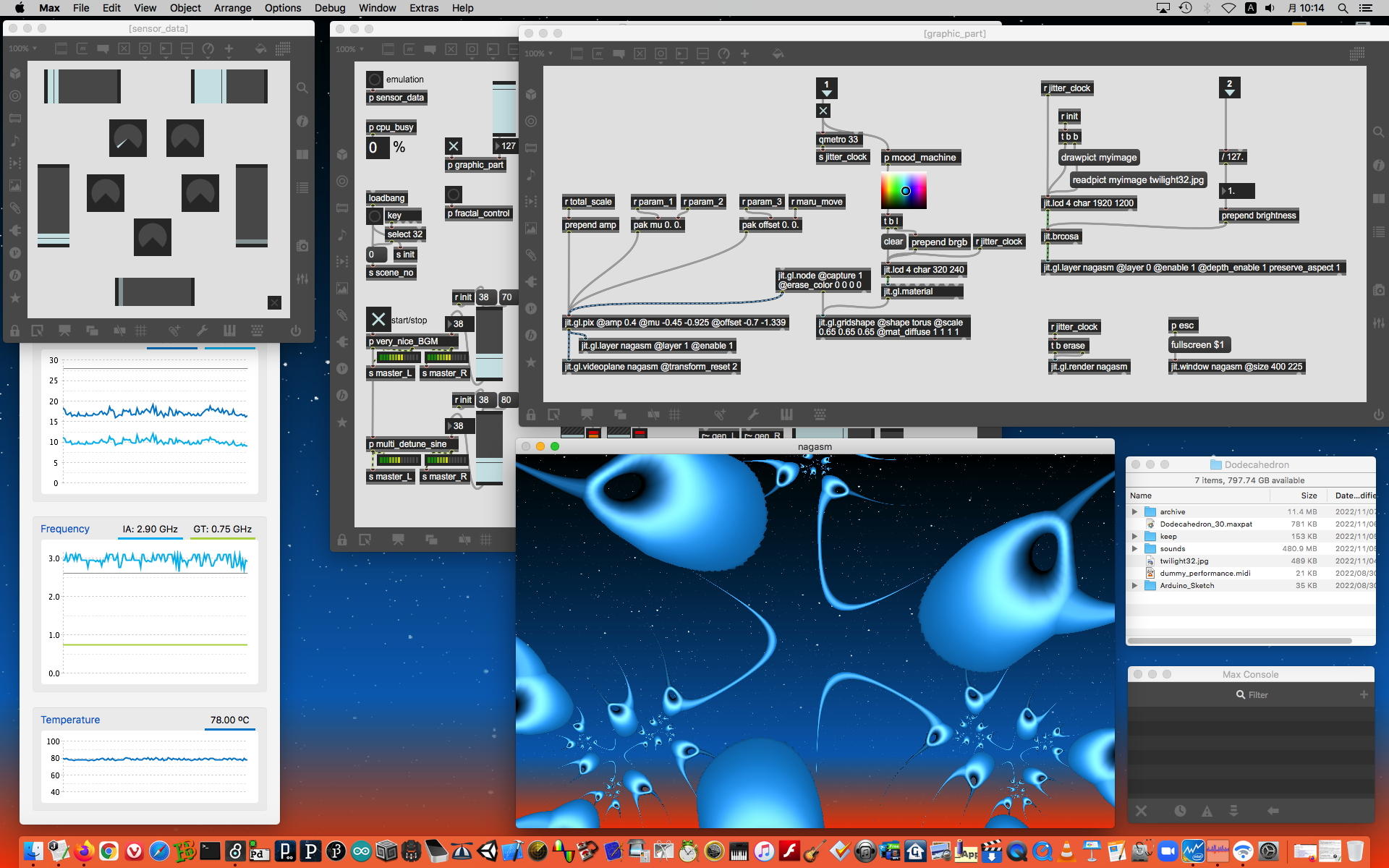The height and width of the screenshot is (868, 1389).
Task: Expand the archive folder in Finder
Action: click(x=1134, y=511)
